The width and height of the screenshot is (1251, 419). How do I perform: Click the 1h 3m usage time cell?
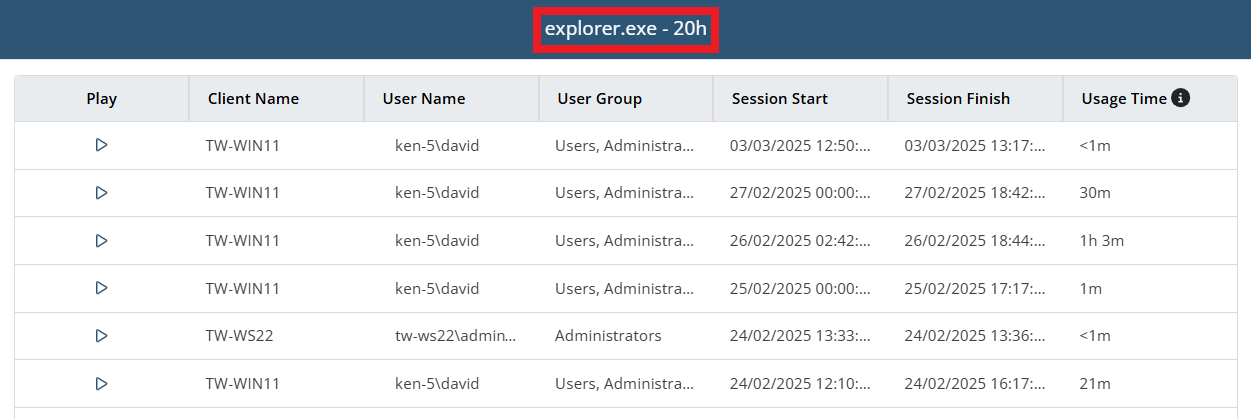tap(1104, 241)
